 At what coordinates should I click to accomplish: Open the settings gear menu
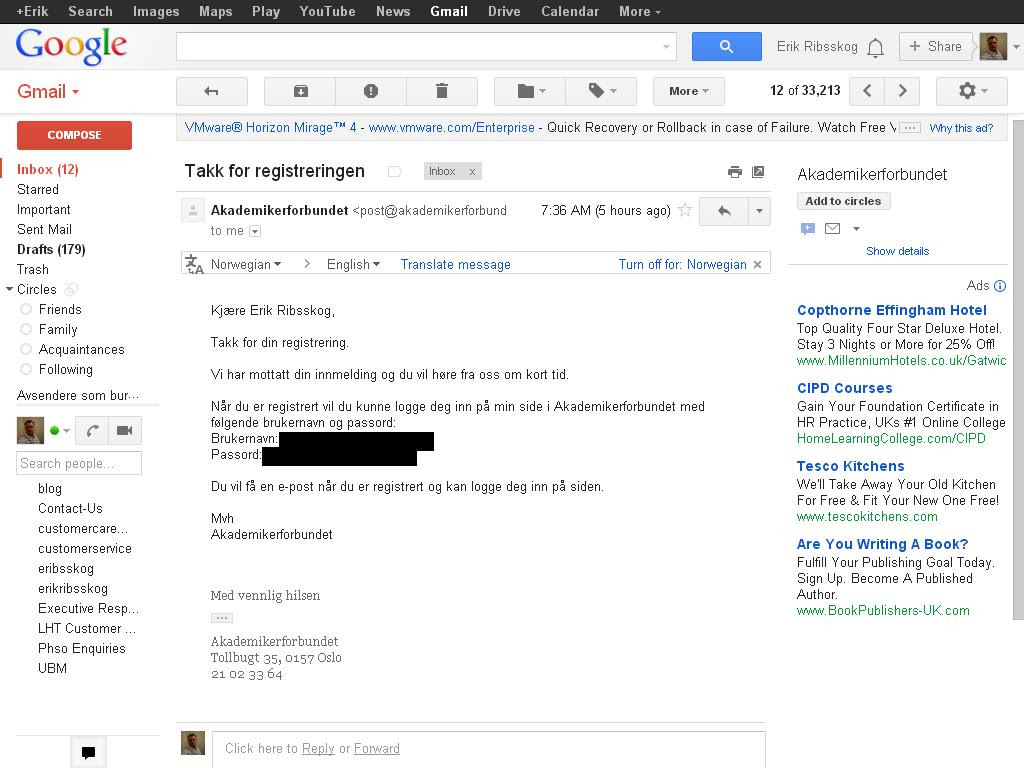[x=972, y=91]
